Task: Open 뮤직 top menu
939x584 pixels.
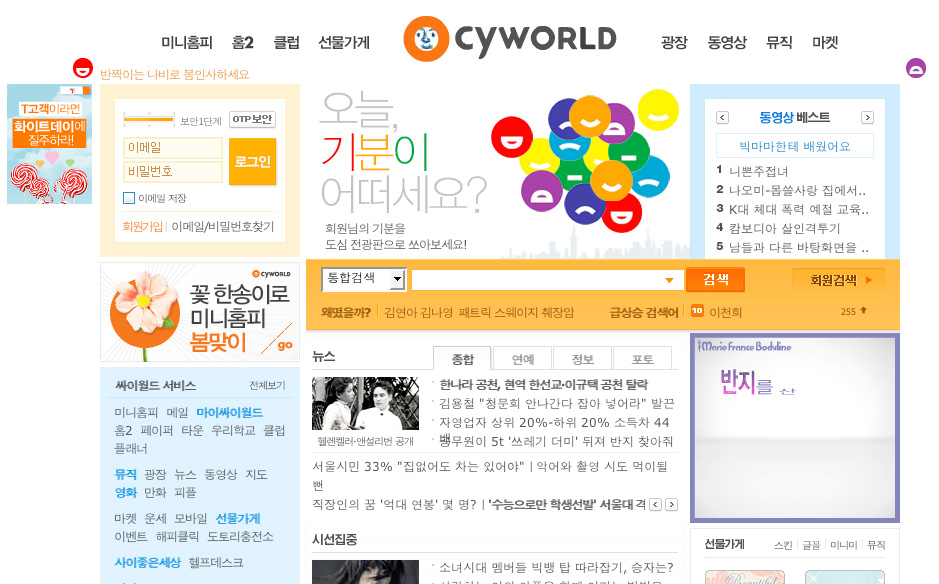Action: [x=779, y=43]
